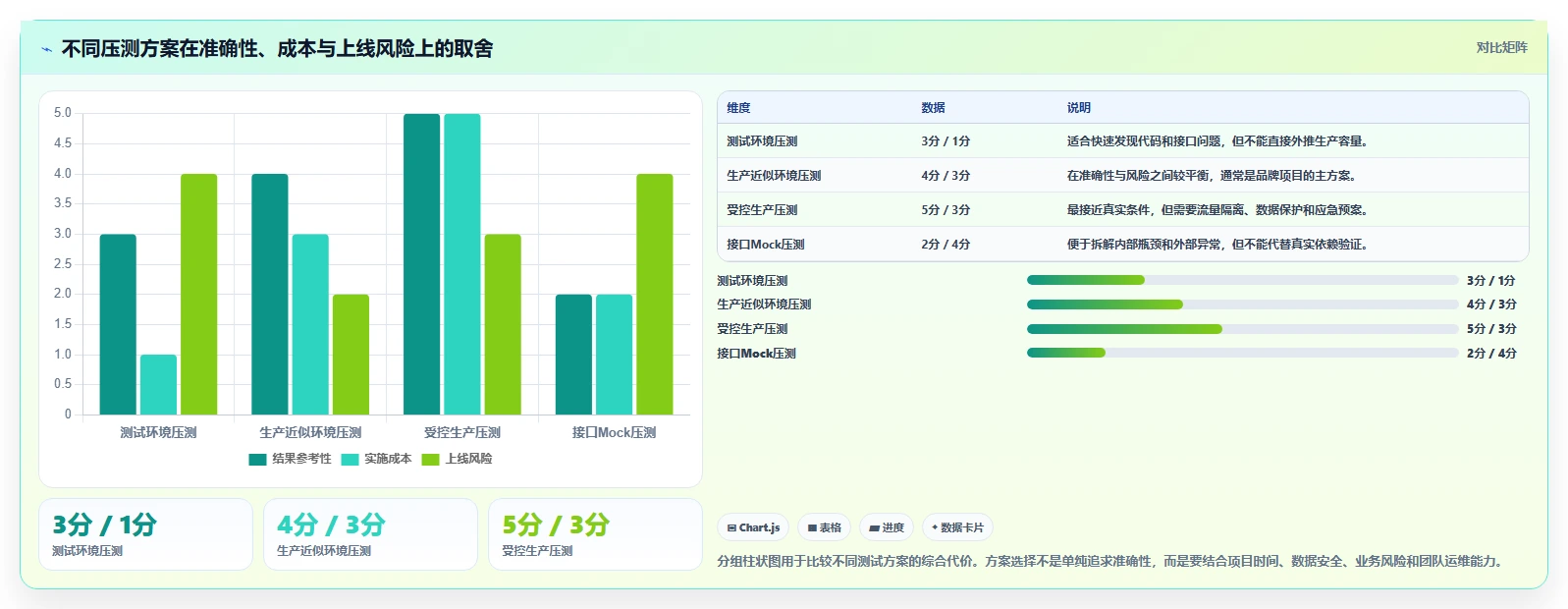Click the 数据卡片 chip
Screen dimensions: 1568x609
coord(957,527)
